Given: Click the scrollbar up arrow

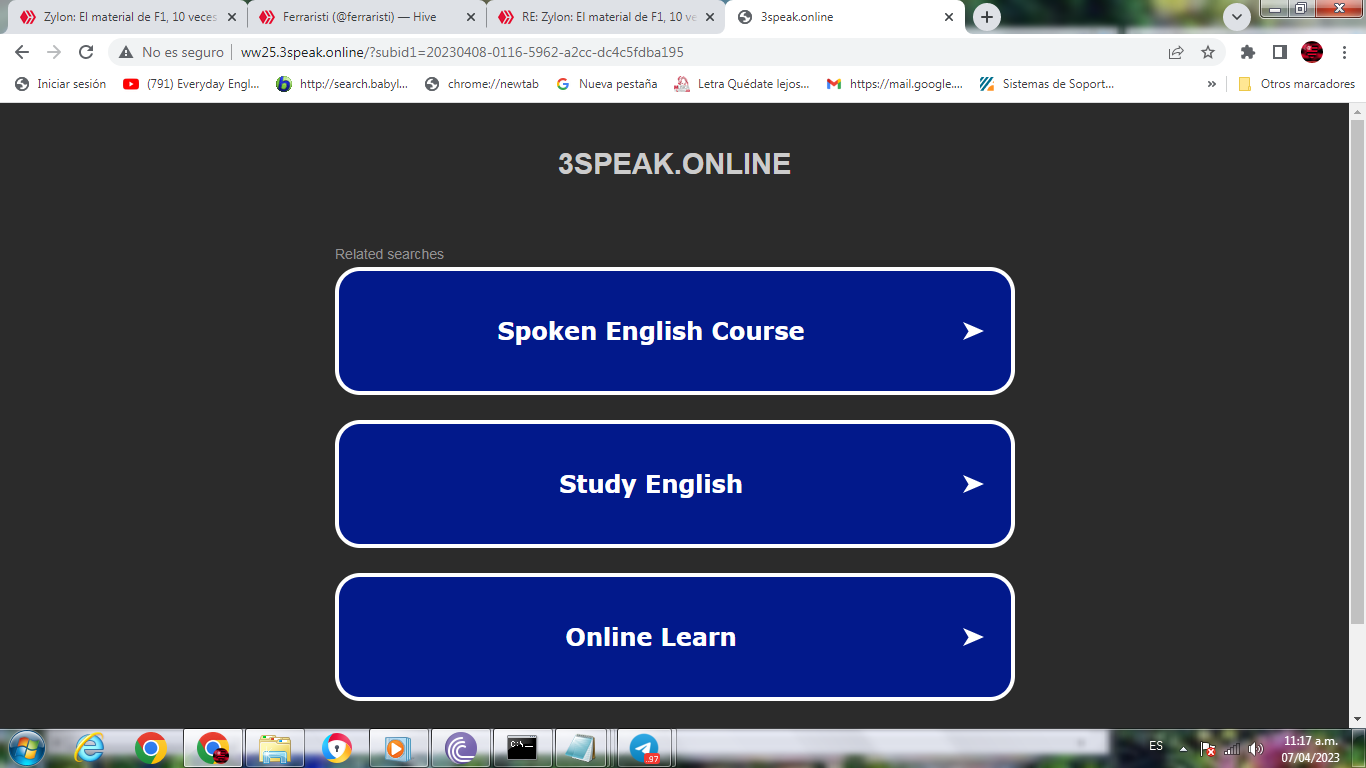Looking at the screenshot, I should click(x=1357, y=110).
